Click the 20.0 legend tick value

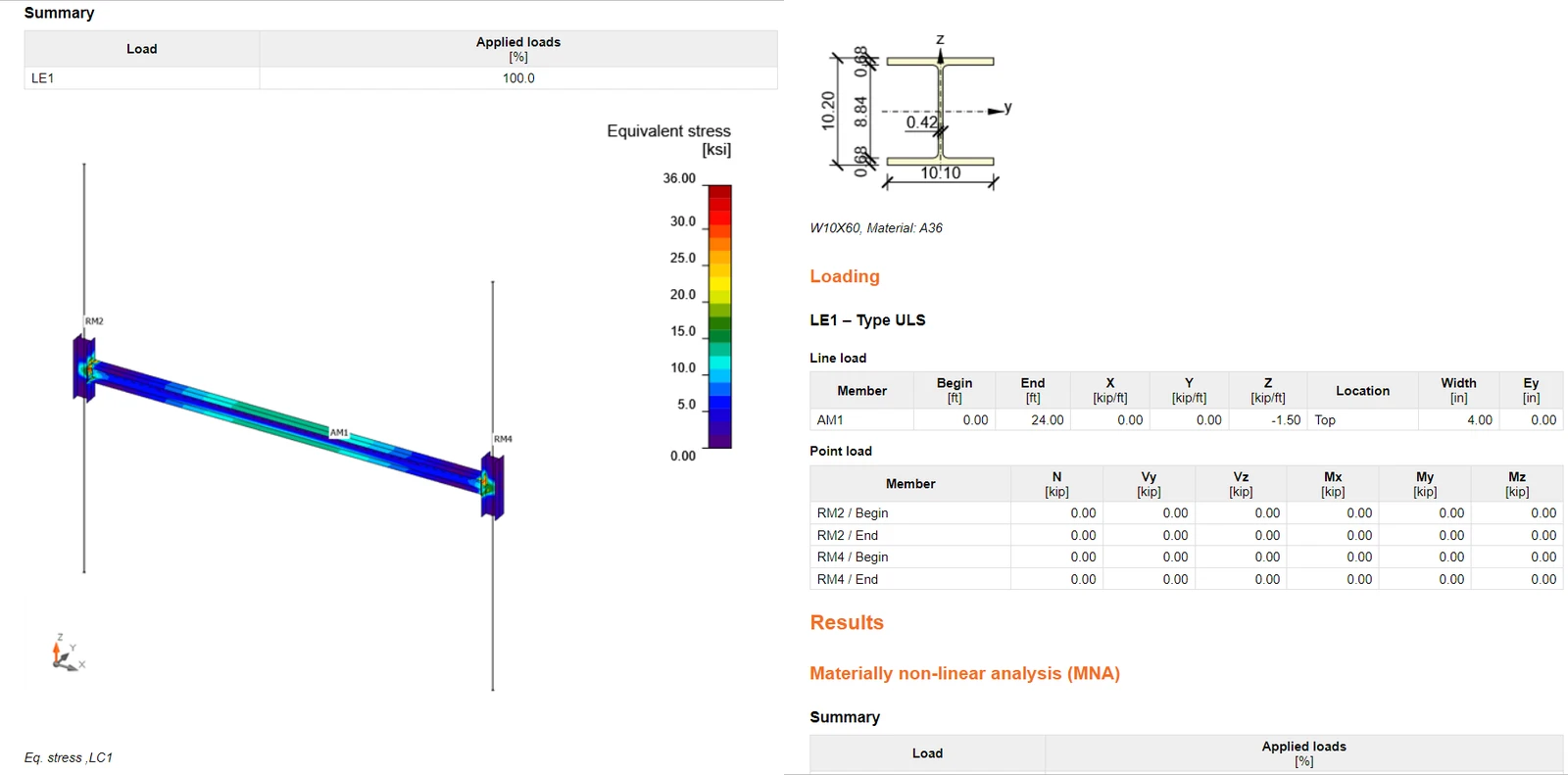click(683, 294)
